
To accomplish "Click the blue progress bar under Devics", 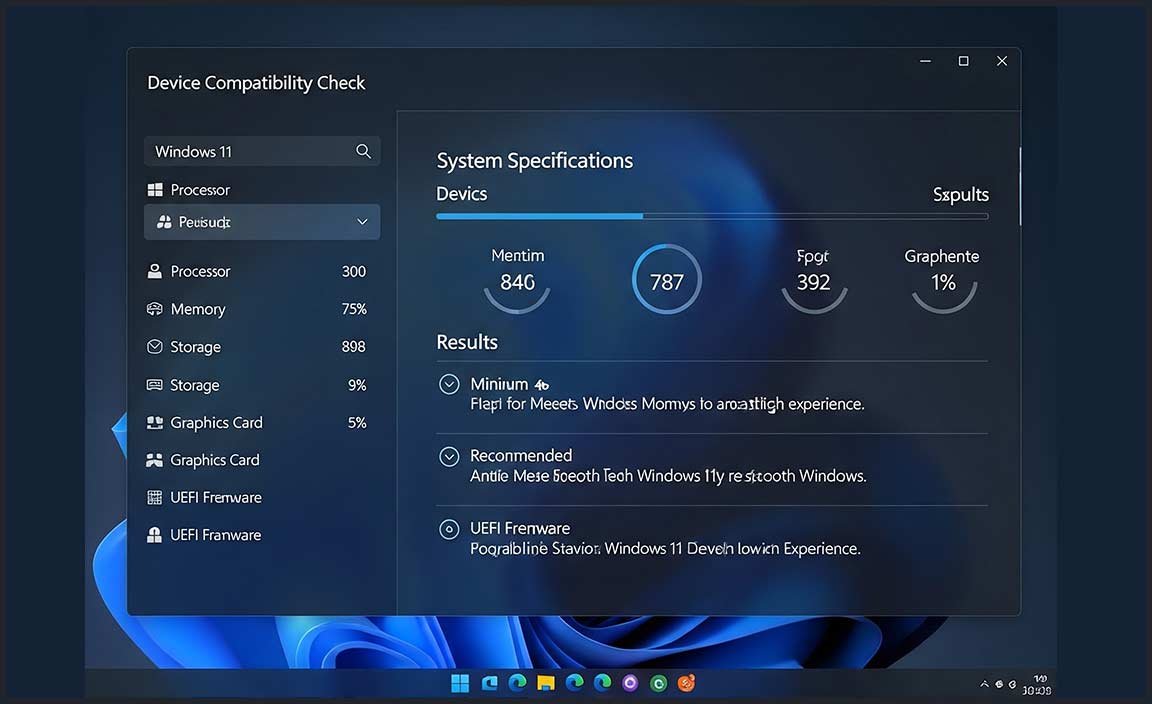I will coord(539,216).
